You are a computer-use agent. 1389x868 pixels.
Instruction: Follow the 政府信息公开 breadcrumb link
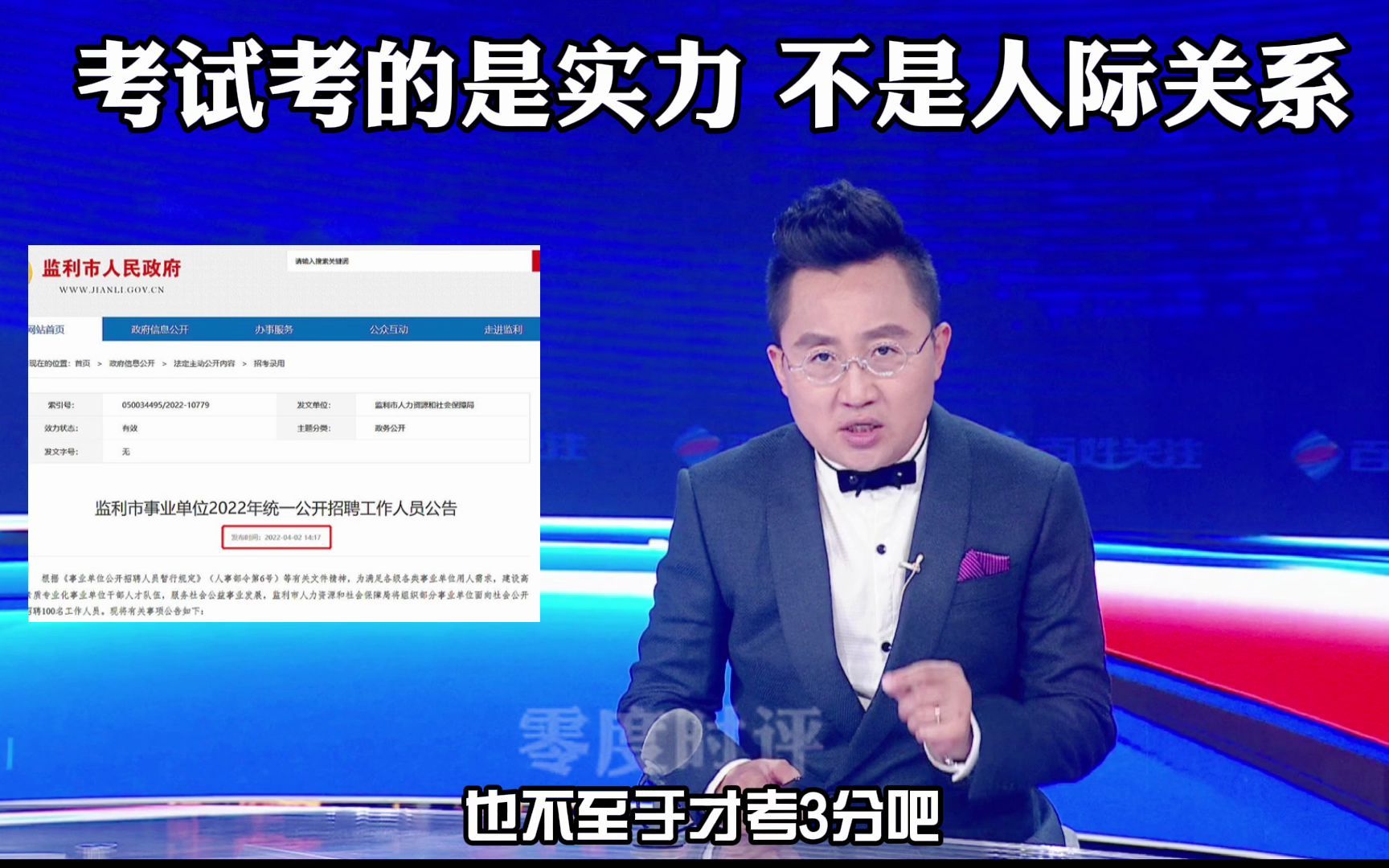[132, 363]
